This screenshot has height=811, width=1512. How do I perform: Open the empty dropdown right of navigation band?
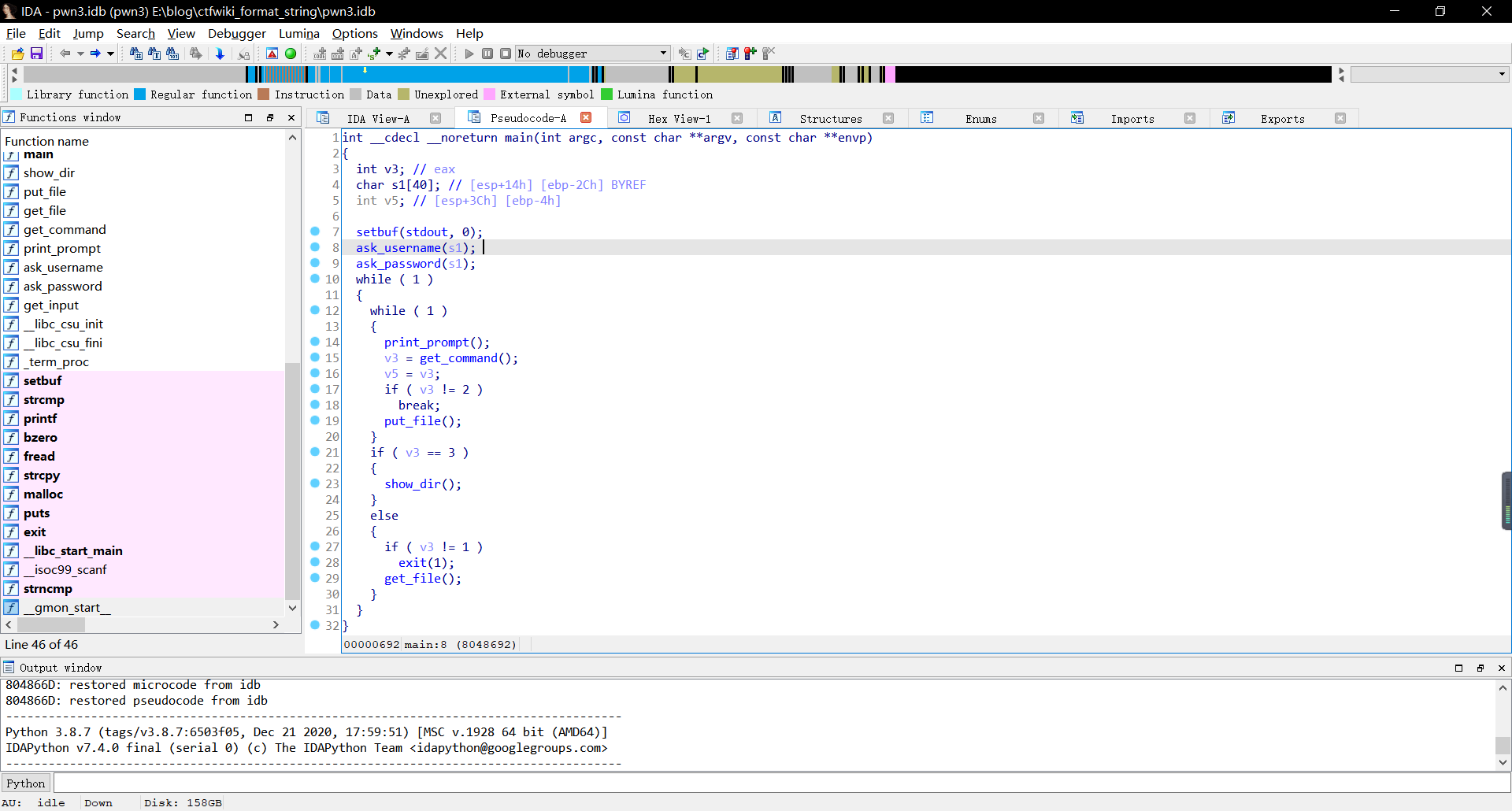[x=1430, y=74]
